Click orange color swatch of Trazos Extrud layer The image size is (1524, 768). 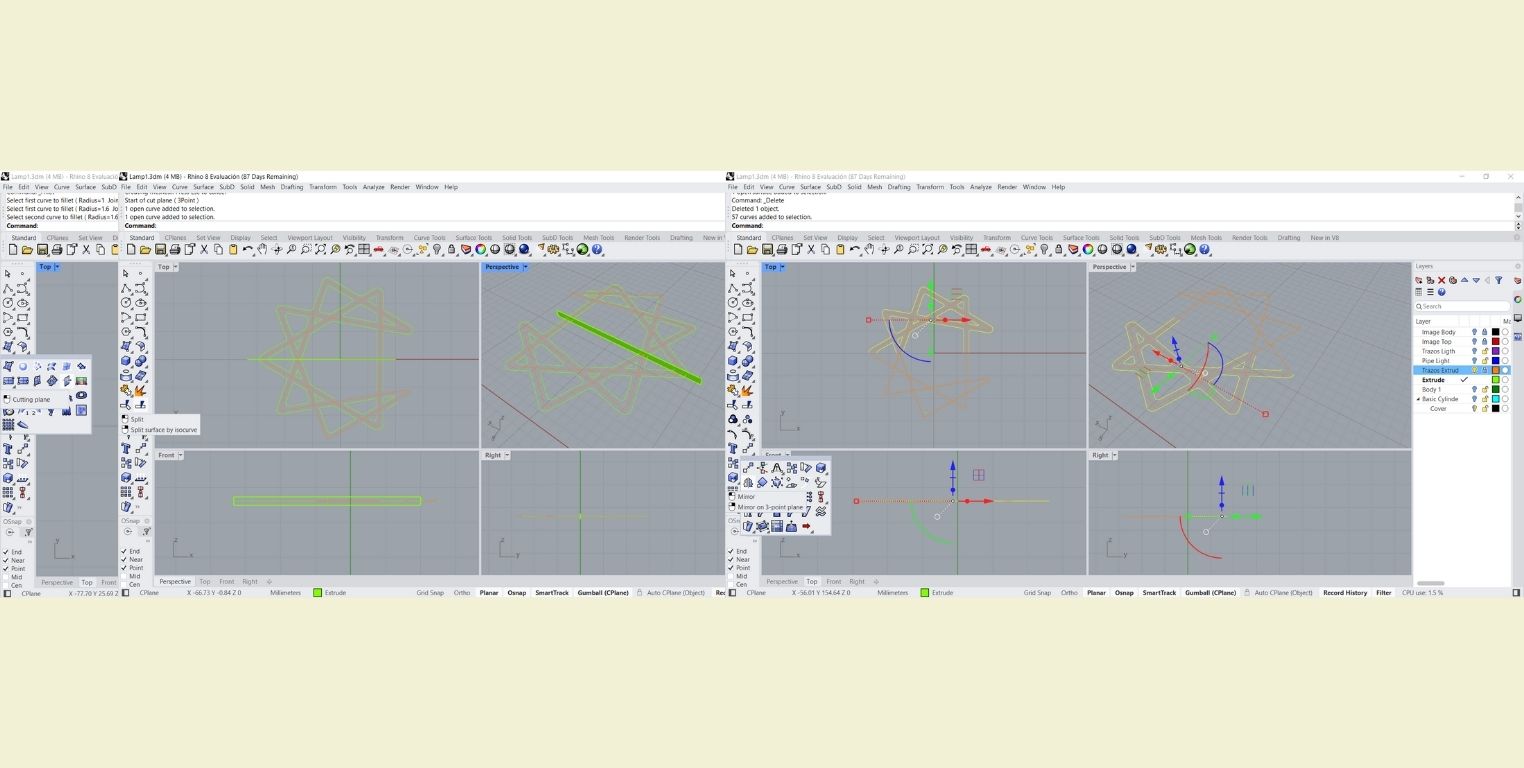point(1495,370)
